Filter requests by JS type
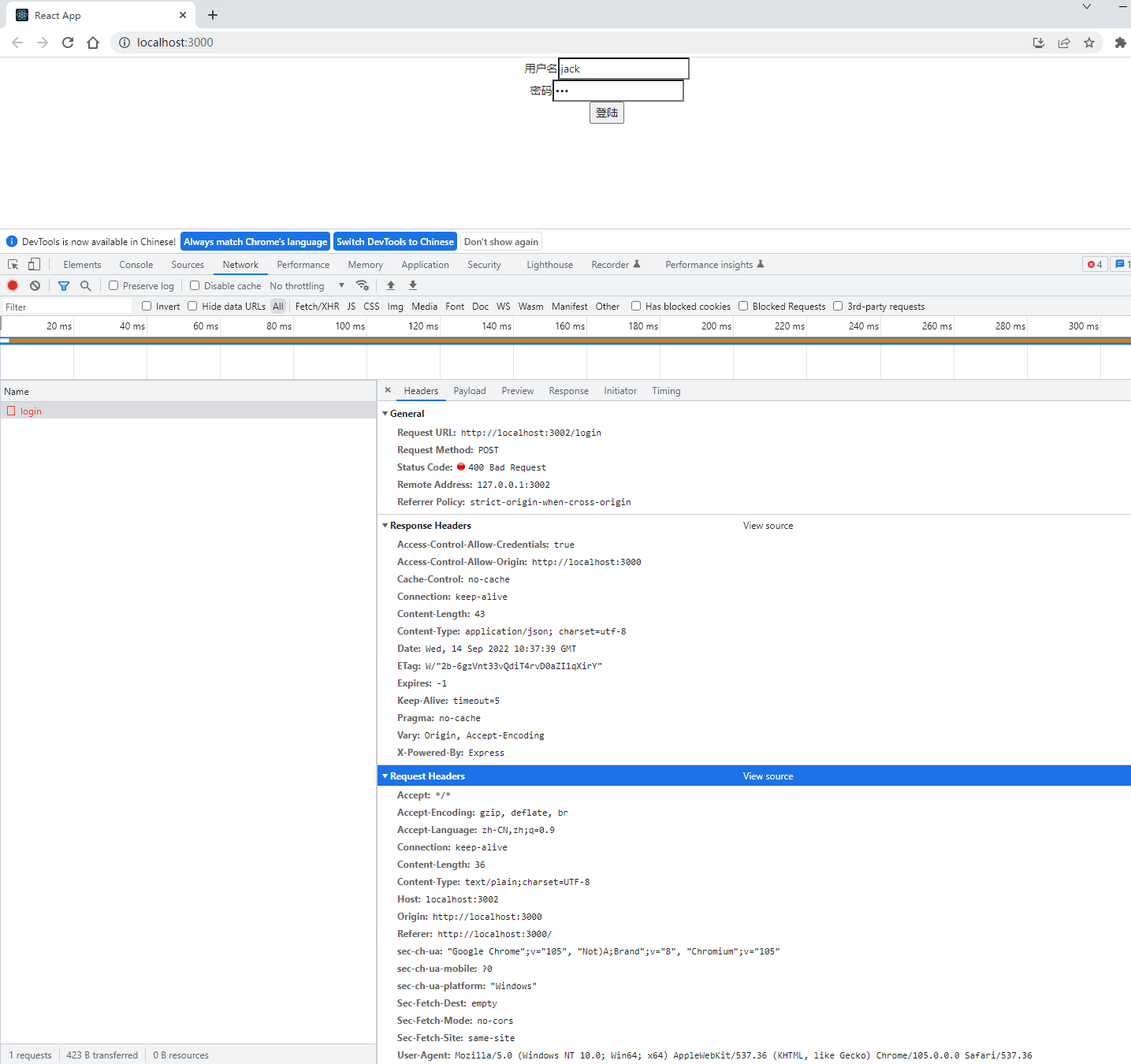The height and width of the screenshot is (1064, 1131). (x=352, y=307)
